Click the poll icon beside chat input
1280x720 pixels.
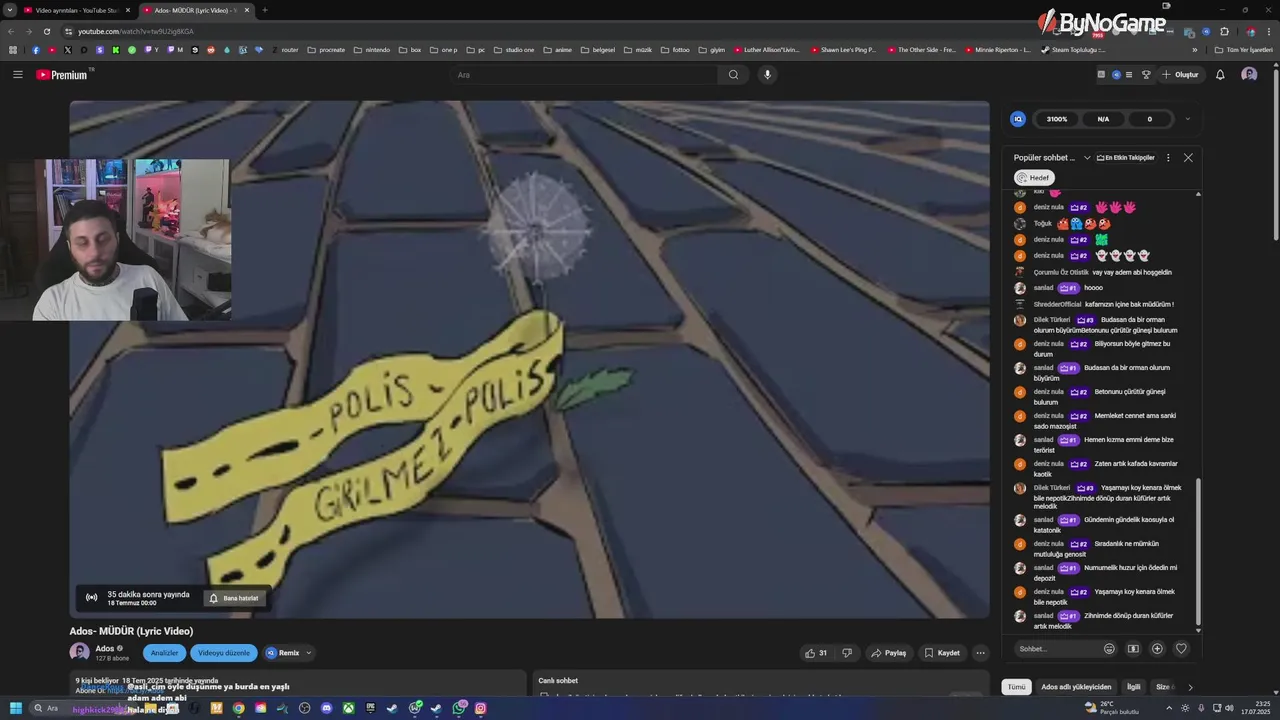pyautogui.click(x=1133, y=649)
